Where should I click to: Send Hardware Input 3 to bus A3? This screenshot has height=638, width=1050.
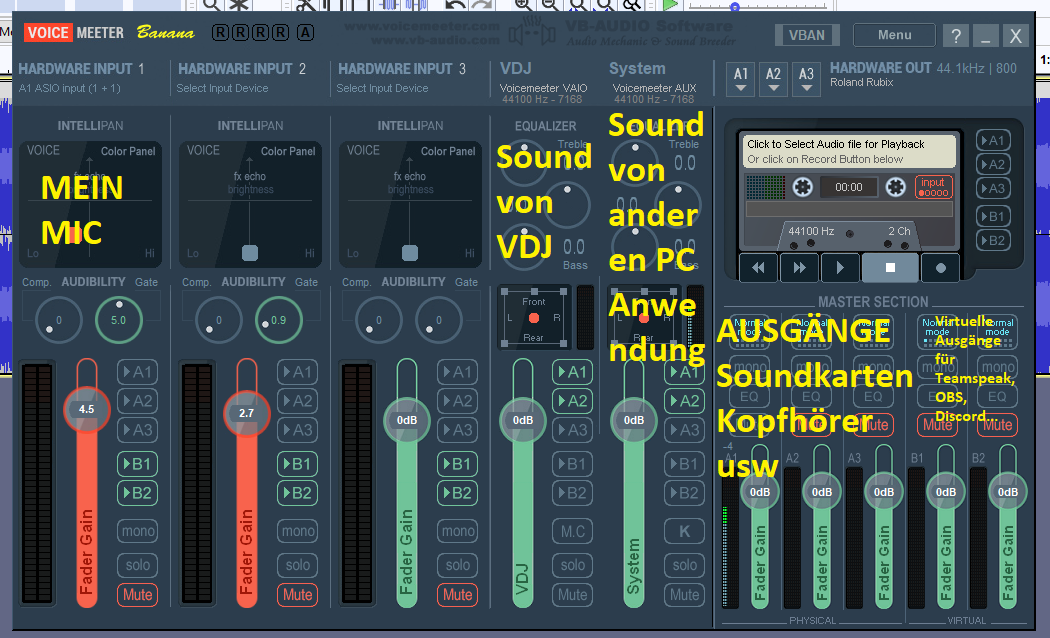(457, 430)
